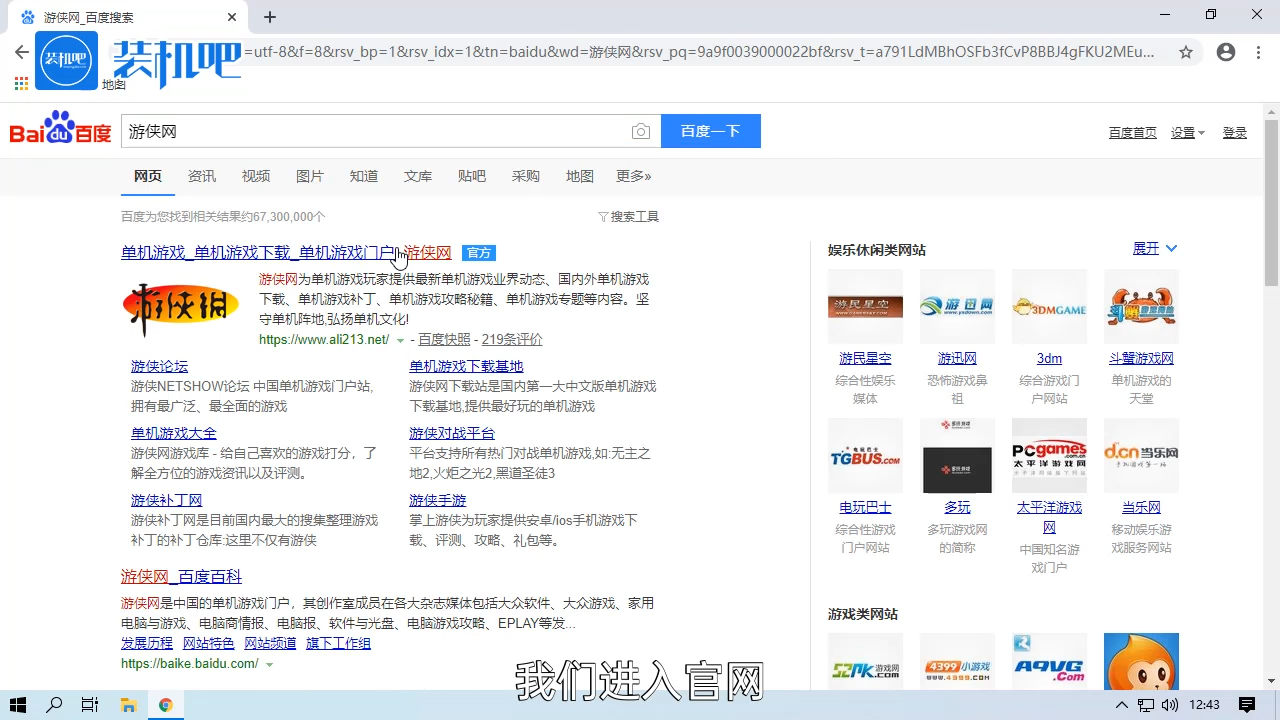Open the Chrome profile account icon
The image size is (1280, 720).
1226,52
